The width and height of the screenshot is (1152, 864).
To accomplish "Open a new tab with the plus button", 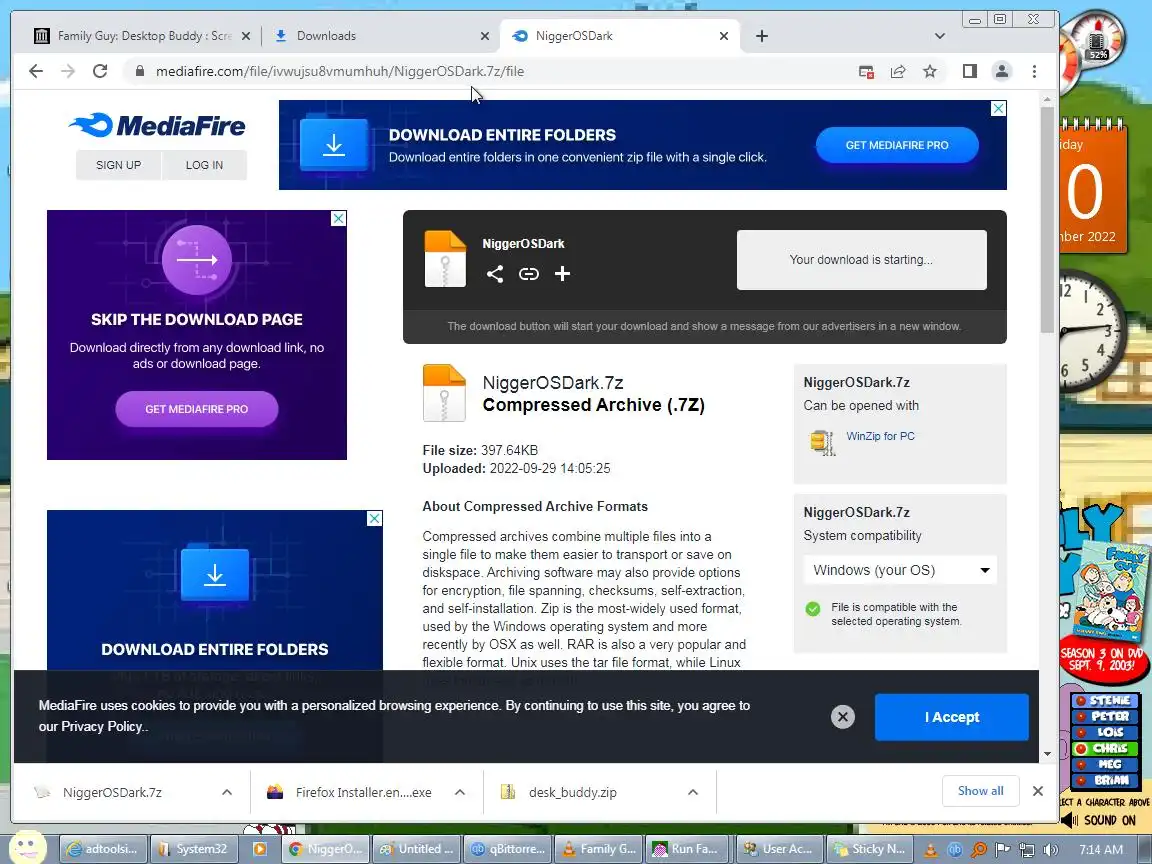I will (x=762, y=36).
